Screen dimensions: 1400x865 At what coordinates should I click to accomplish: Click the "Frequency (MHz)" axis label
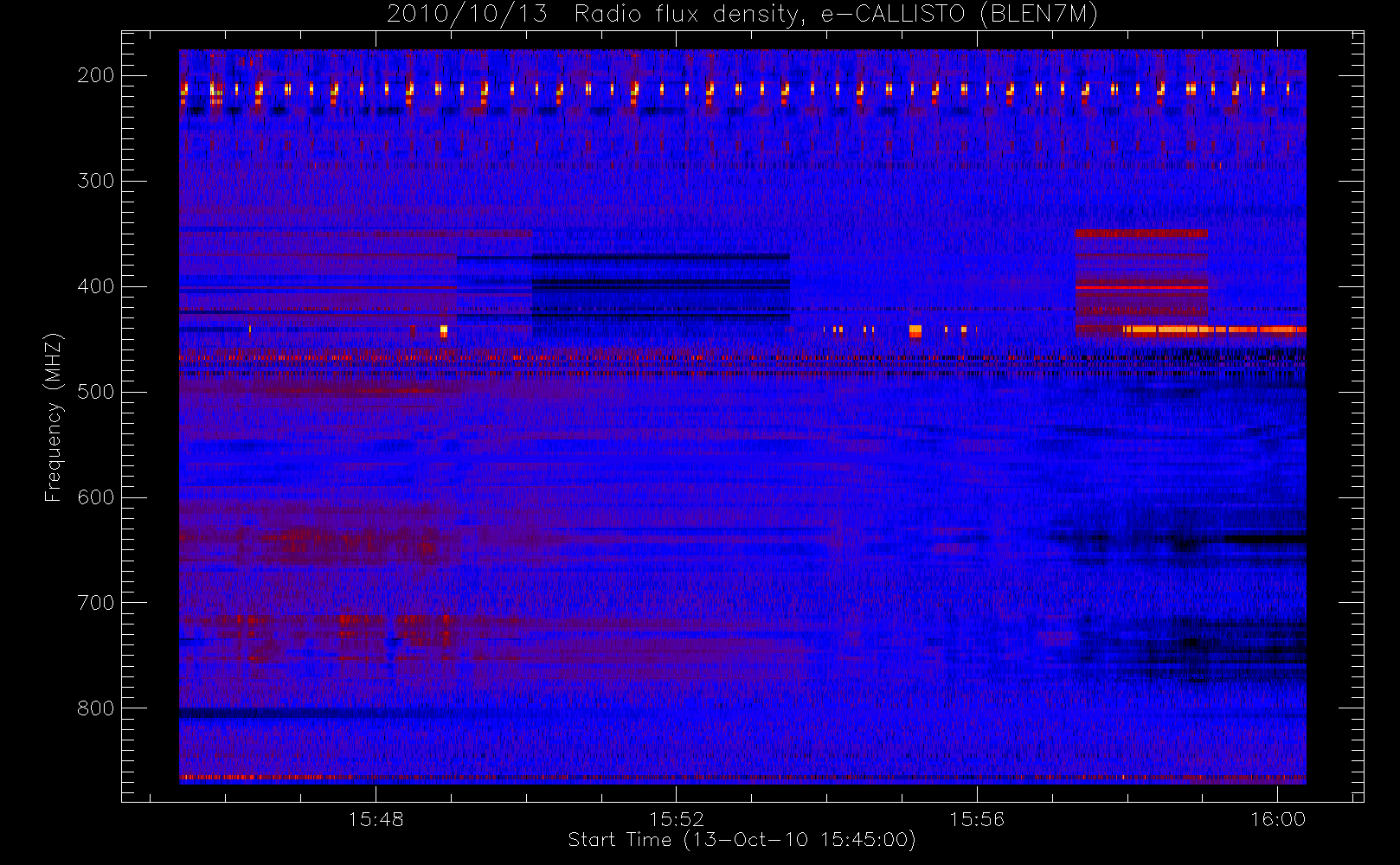pos(54,417)
